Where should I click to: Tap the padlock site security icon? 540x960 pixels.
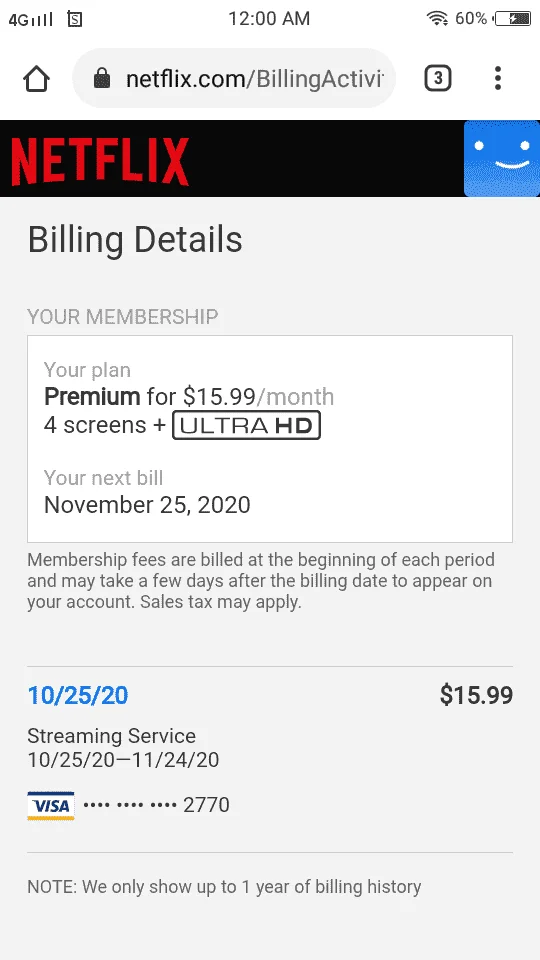(x=102, y=78)
